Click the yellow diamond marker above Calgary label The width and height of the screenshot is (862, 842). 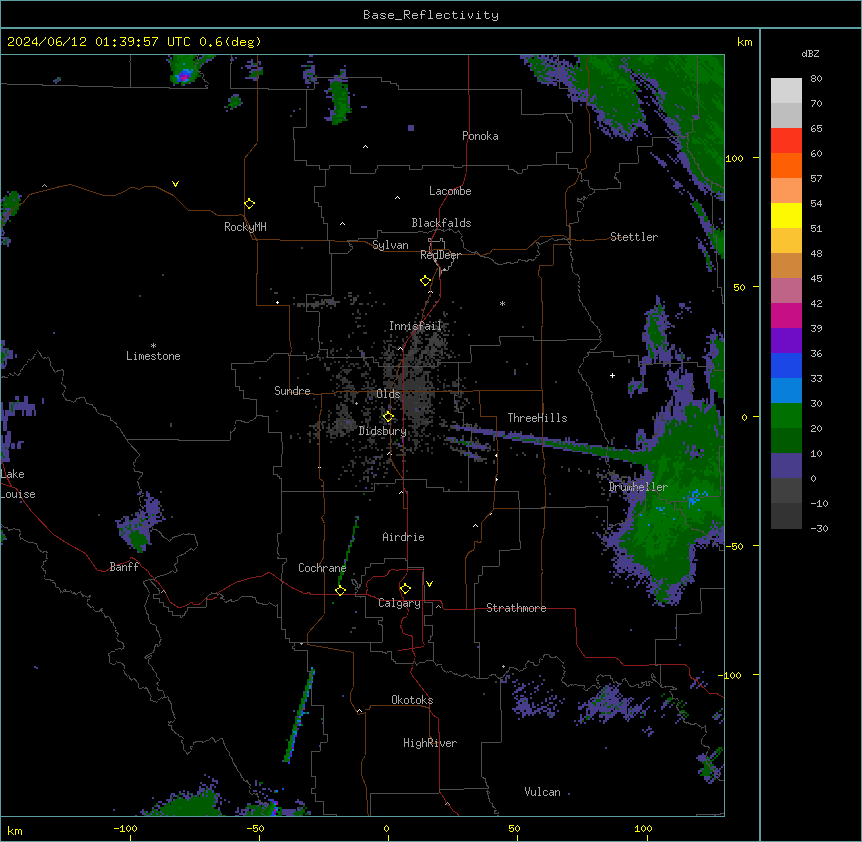click(x=405, y=589)
